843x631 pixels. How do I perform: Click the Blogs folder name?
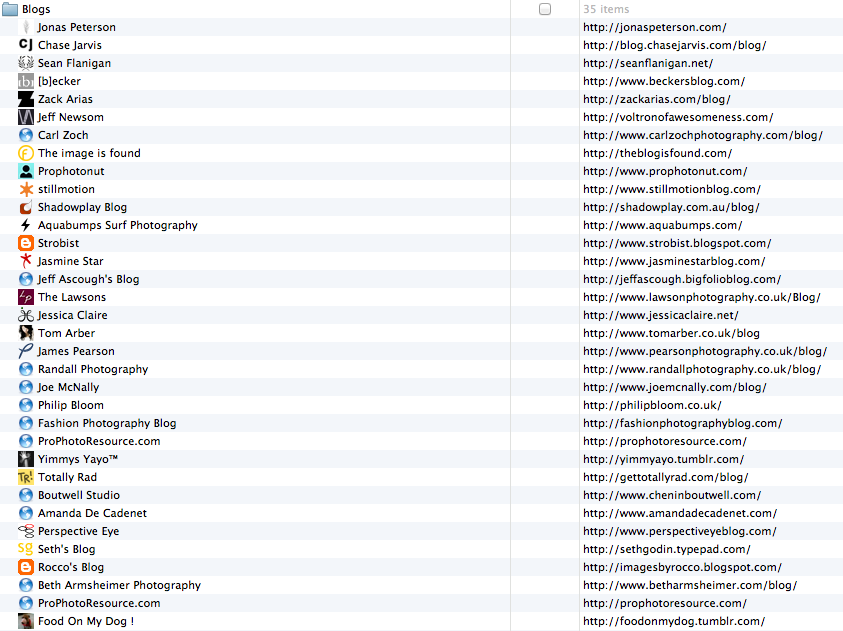pyautogui.click(x=36, y=9)
